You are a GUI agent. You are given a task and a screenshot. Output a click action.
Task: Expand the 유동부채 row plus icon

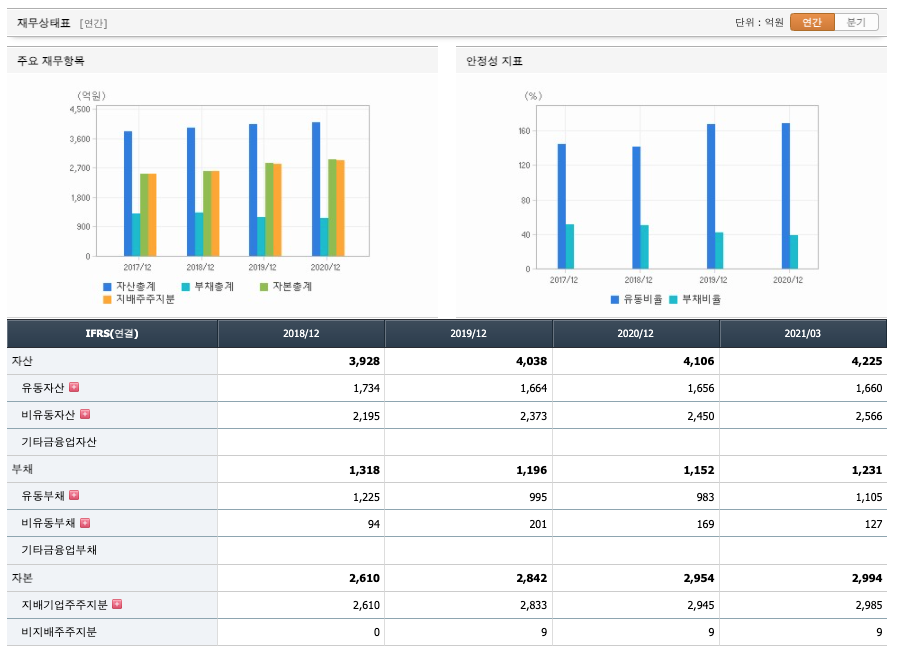[x=74, y=495]
